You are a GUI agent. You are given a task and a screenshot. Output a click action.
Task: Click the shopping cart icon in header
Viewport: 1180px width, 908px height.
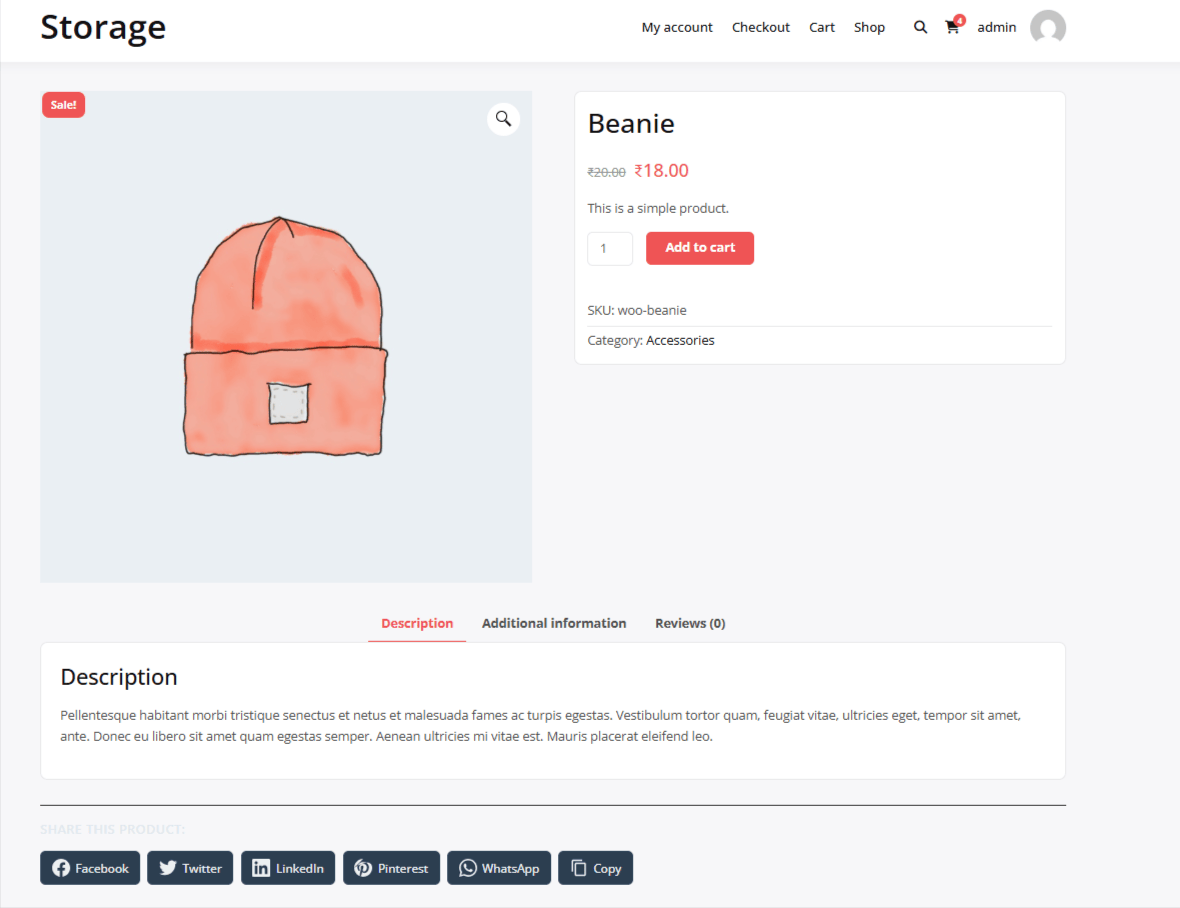pos(952,28)
